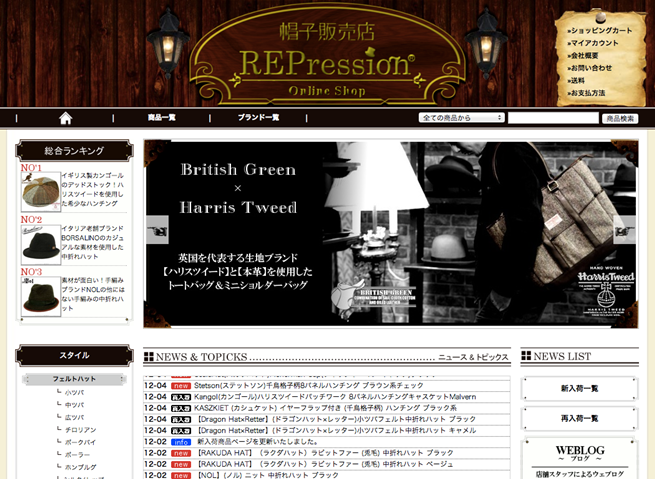This screenshot has width=655, height=479.
Task: Open Stetson 千鳥格子柄8パネルハンチング news item
Action: (x=309, y=385)
